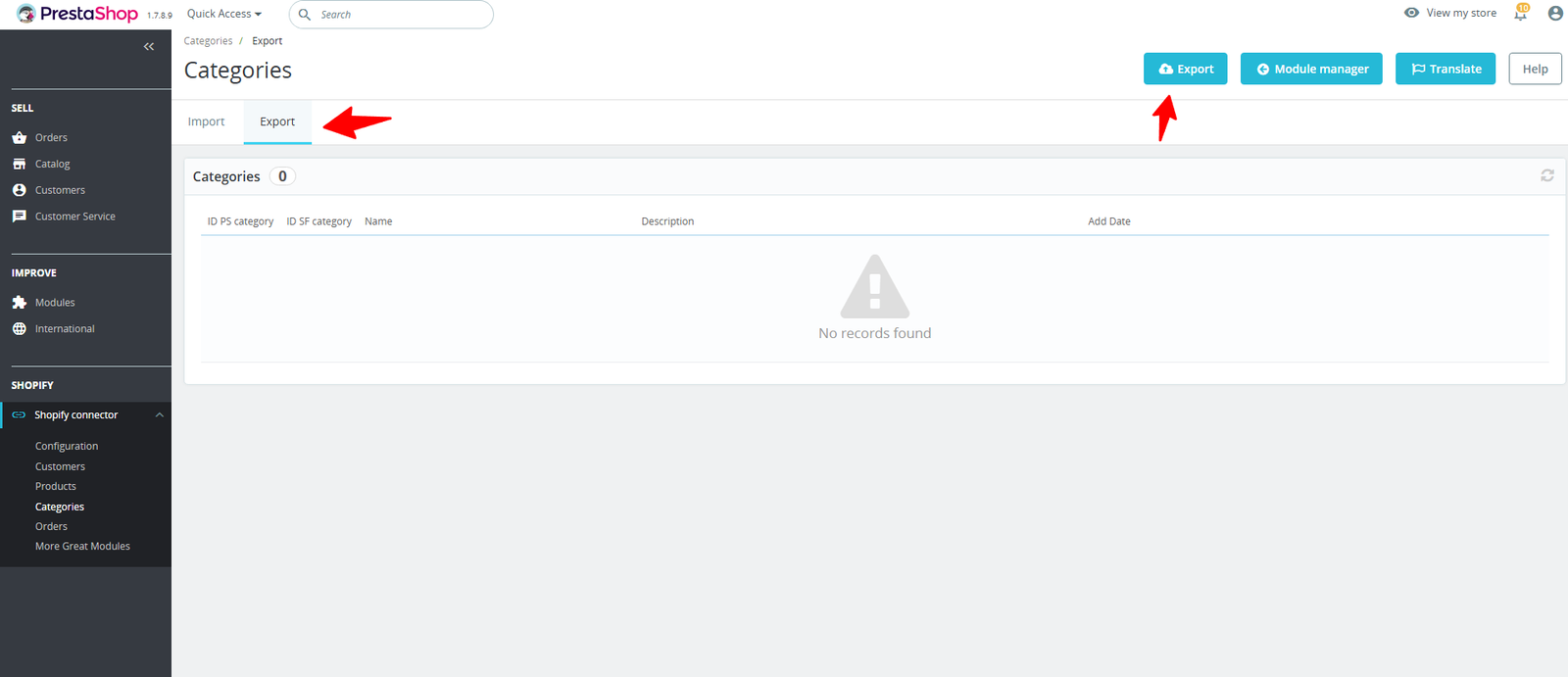This screenshot has width=1568, height=677.
Task: Click the Categories breadcrumb link
Action: [208, 41]
